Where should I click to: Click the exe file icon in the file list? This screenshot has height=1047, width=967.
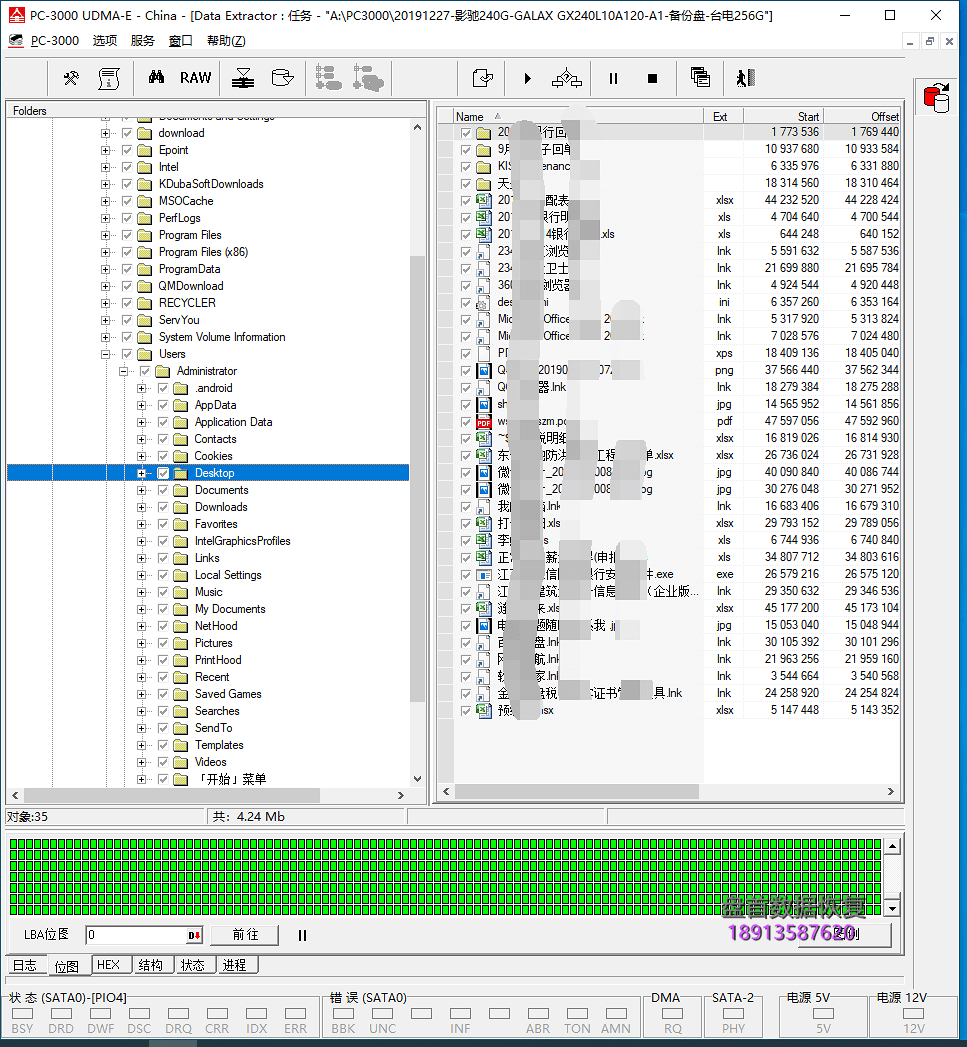coord(484,575)
